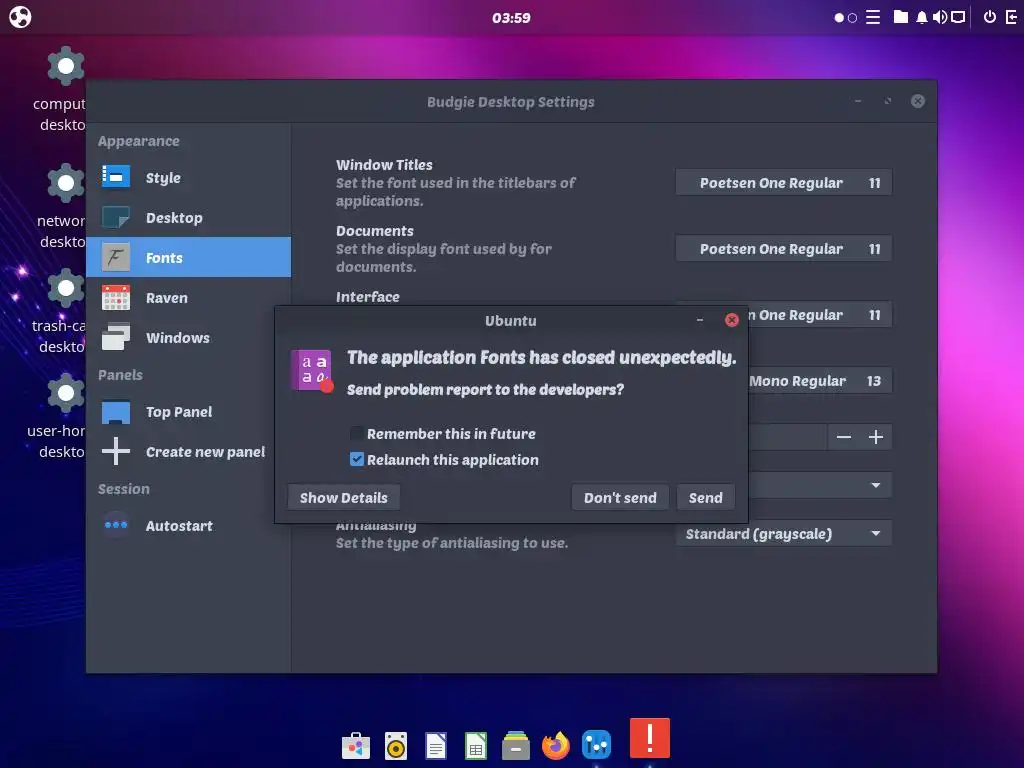Open Top Panel settings
Viewport: 1024px width, 768px height.
[180, 412]
